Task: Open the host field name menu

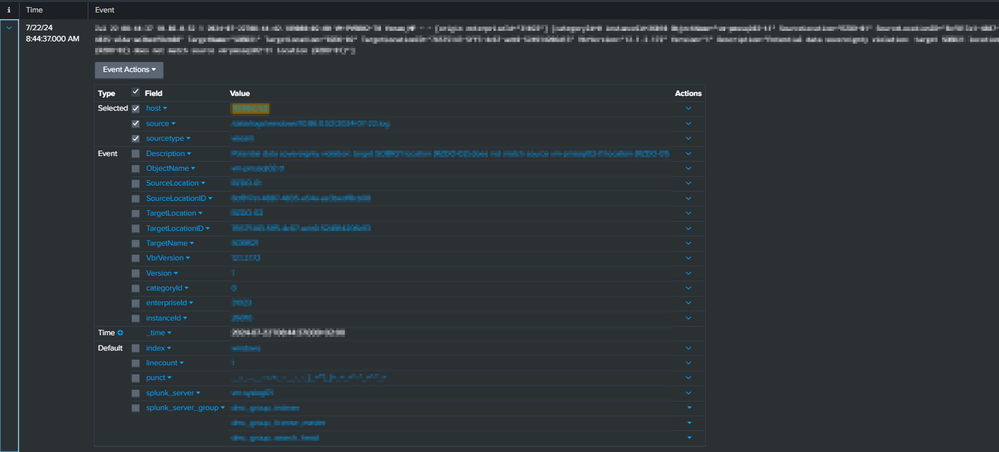Action: (x=157, y=108)
